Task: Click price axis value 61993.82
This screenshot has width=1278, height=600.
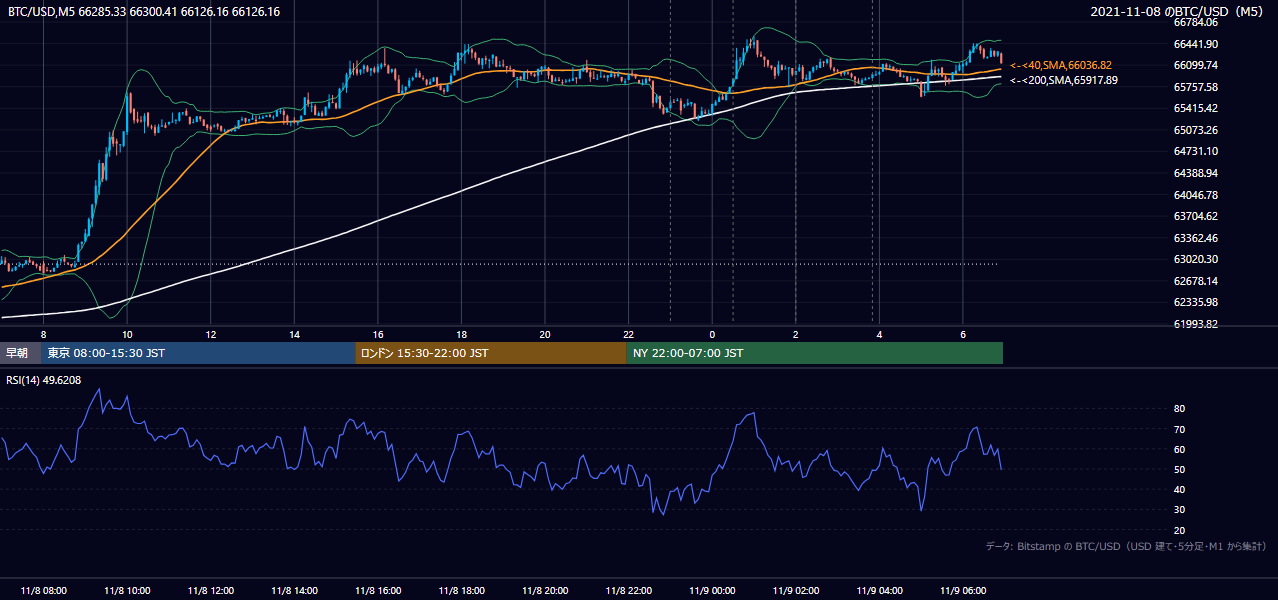Action: (1195, 324)
